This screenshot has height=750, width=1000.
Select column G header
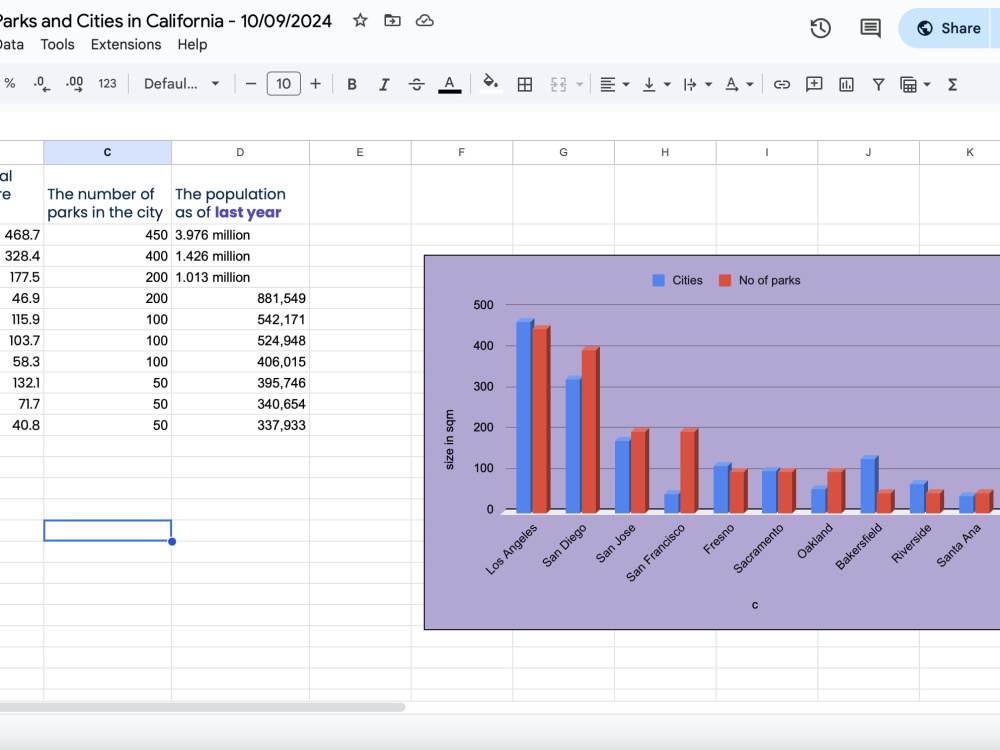coord(563,152)
